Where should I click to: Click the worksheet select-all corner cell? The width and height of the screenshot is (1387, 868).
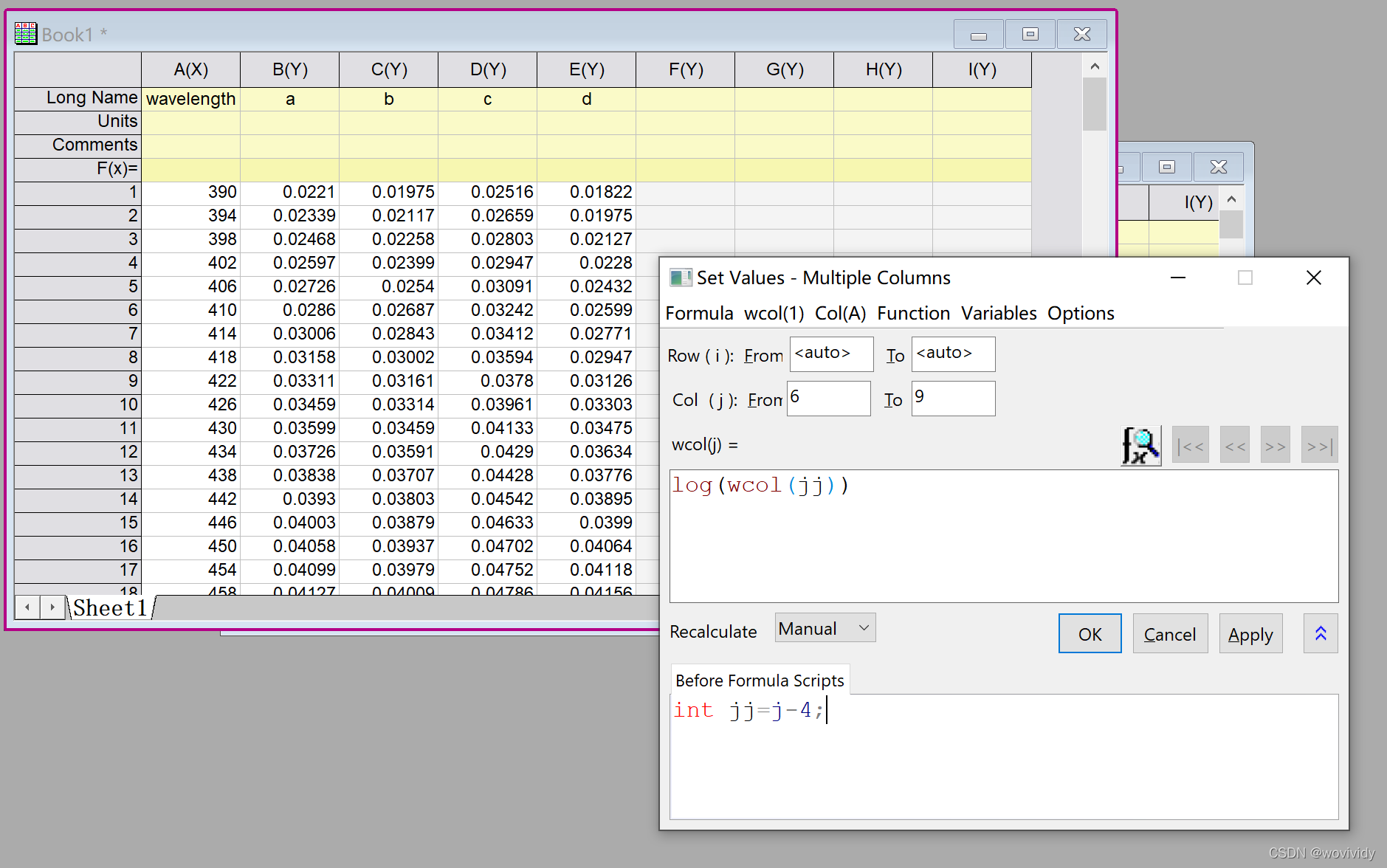pyautogui.click(x=78, y=69)
